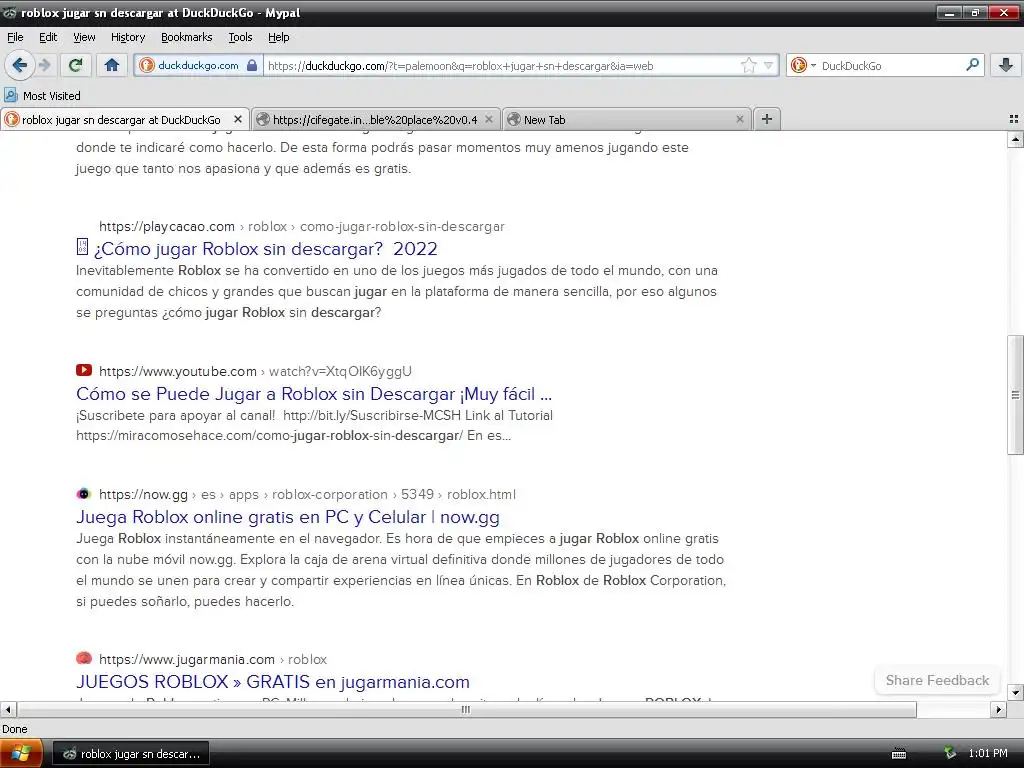Image resolution: width=1024 pixels, height=768 pixels.
Task: Click the network tray icon
Action: click(x=950, y=753)
